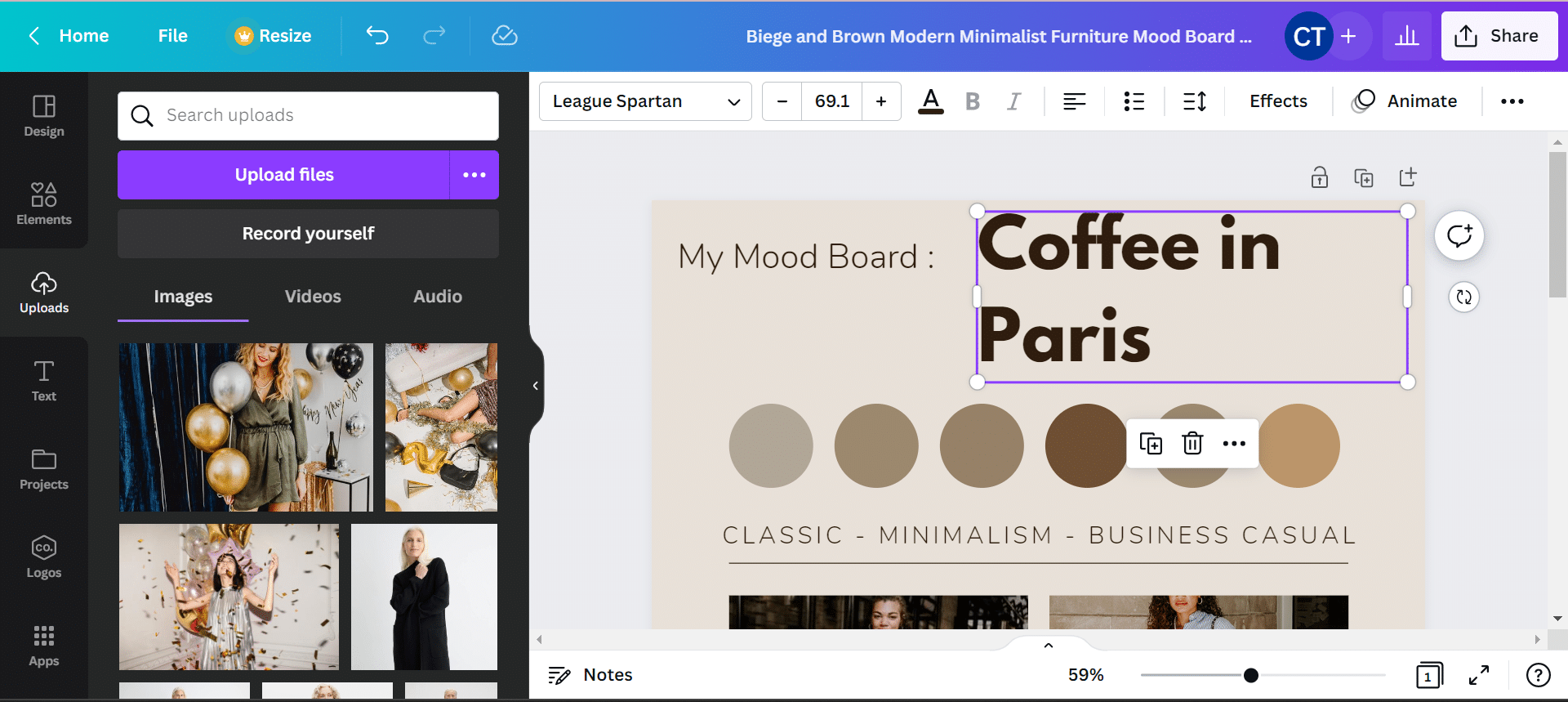Click the cloud save status icon

click(x=505, y=35)
